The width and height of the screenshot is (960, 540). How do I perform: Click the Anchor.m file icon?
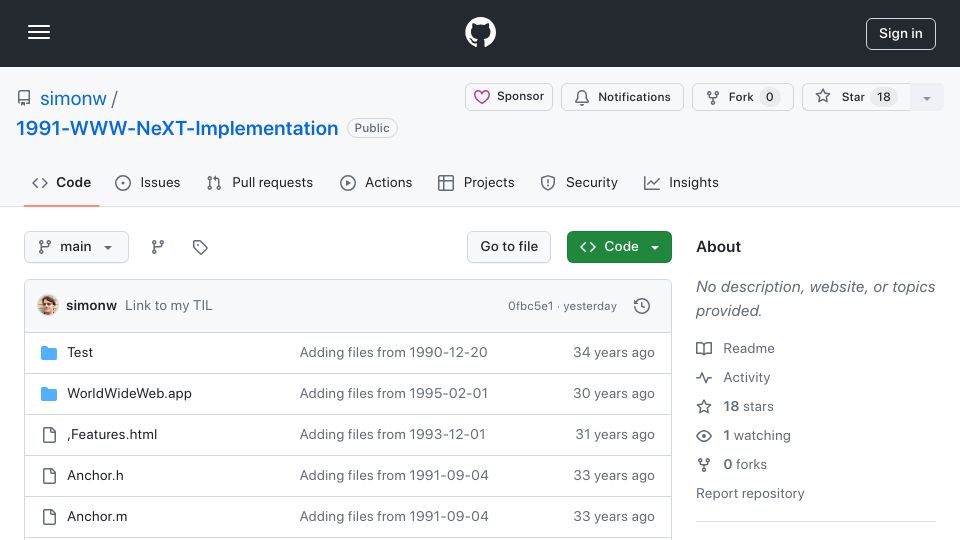click(49, 517)
